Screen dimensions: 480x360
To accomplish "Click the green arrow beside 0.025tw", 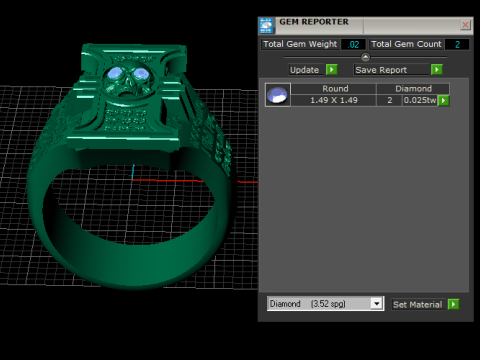I will coord(443,100).
